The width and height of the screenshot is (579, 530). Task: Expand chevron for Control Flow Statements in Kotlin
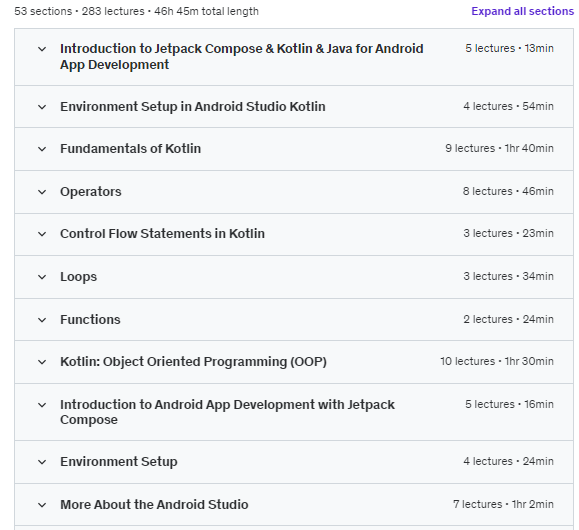tap(42, 234)
